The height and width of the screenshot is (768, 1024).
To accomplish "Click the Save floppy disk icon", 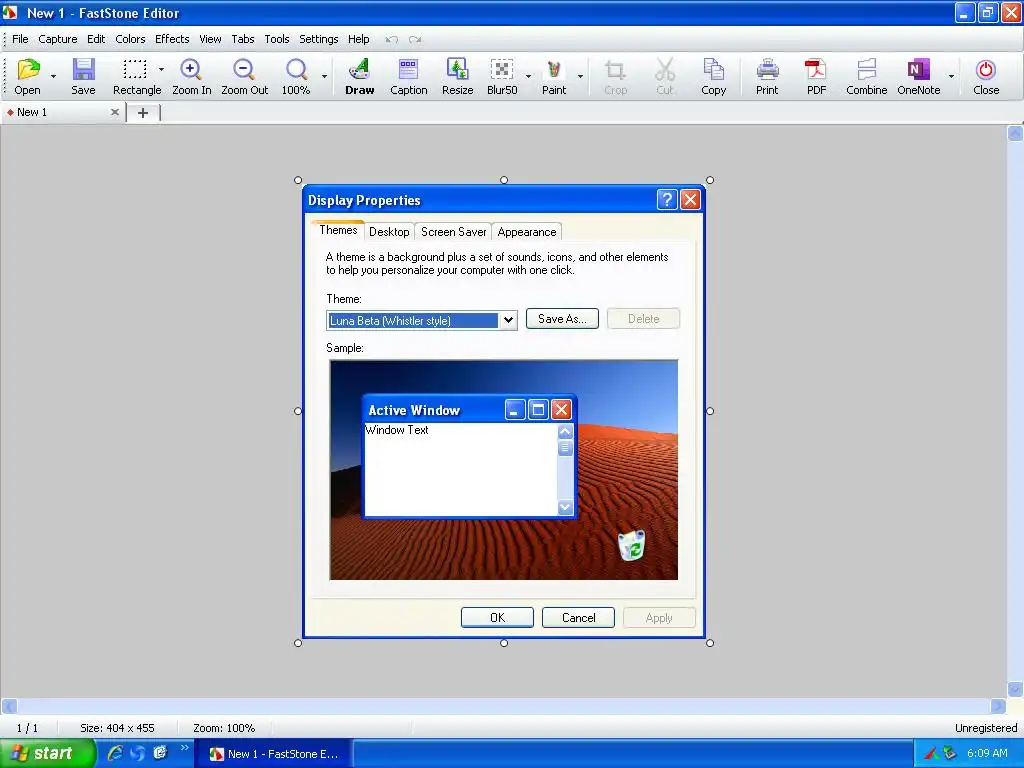I will (x=83, y=76).
